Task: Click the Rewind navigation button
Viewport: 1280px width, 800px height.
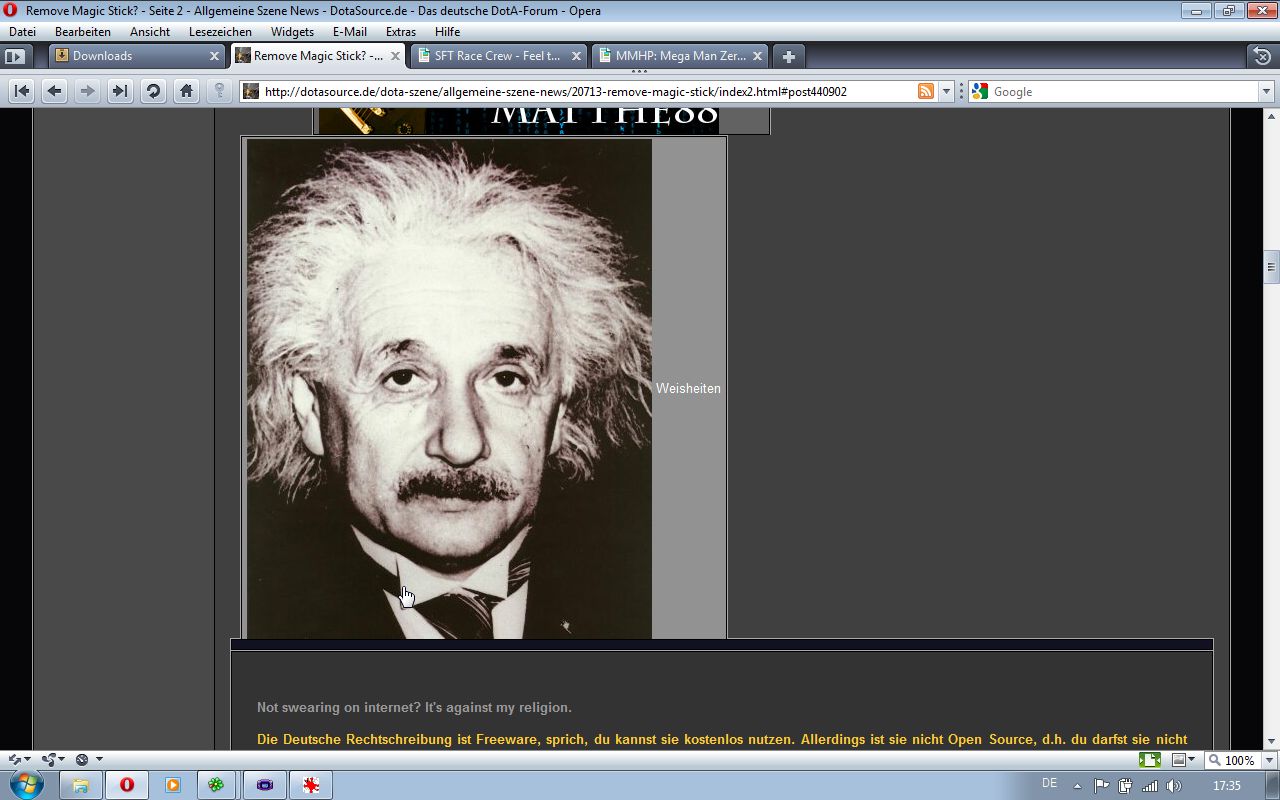Action: click(22, 91)
